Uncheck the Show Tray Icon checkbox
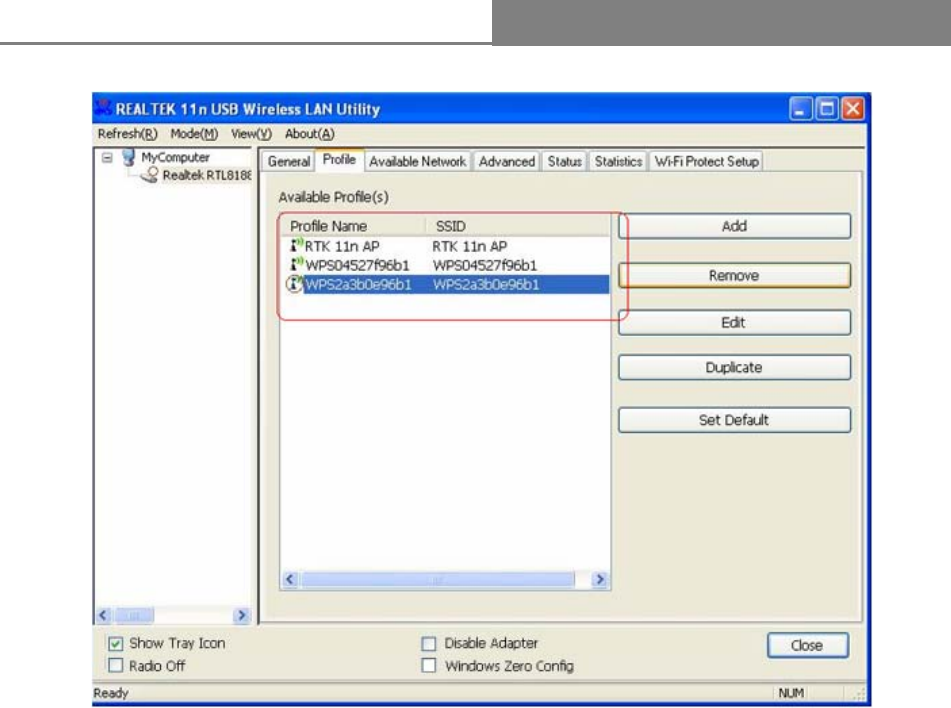The height and width of the screenshot is (708, 951). 115,643
